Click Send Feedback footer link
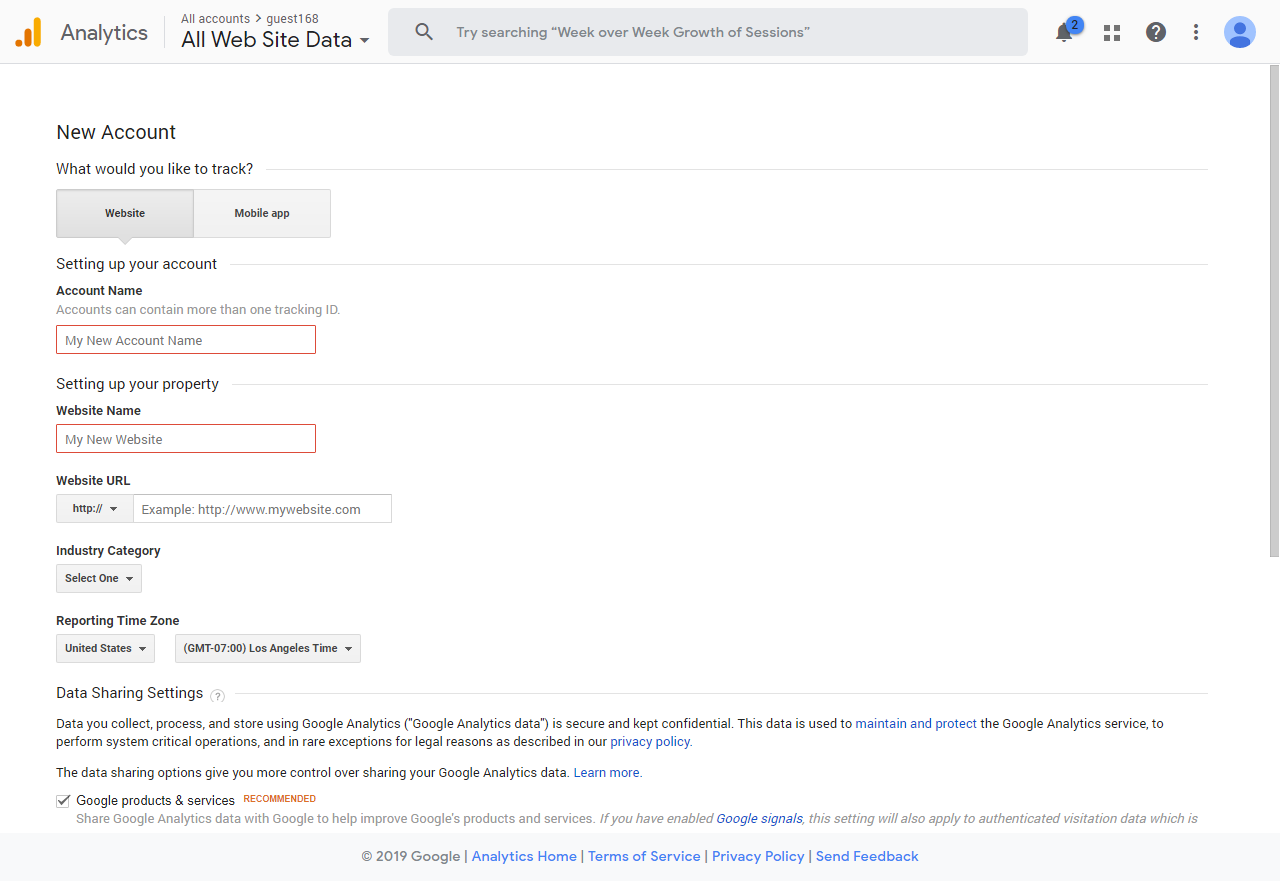The height and width of the screenshot is (881, 1280). (x=867, y=856)
